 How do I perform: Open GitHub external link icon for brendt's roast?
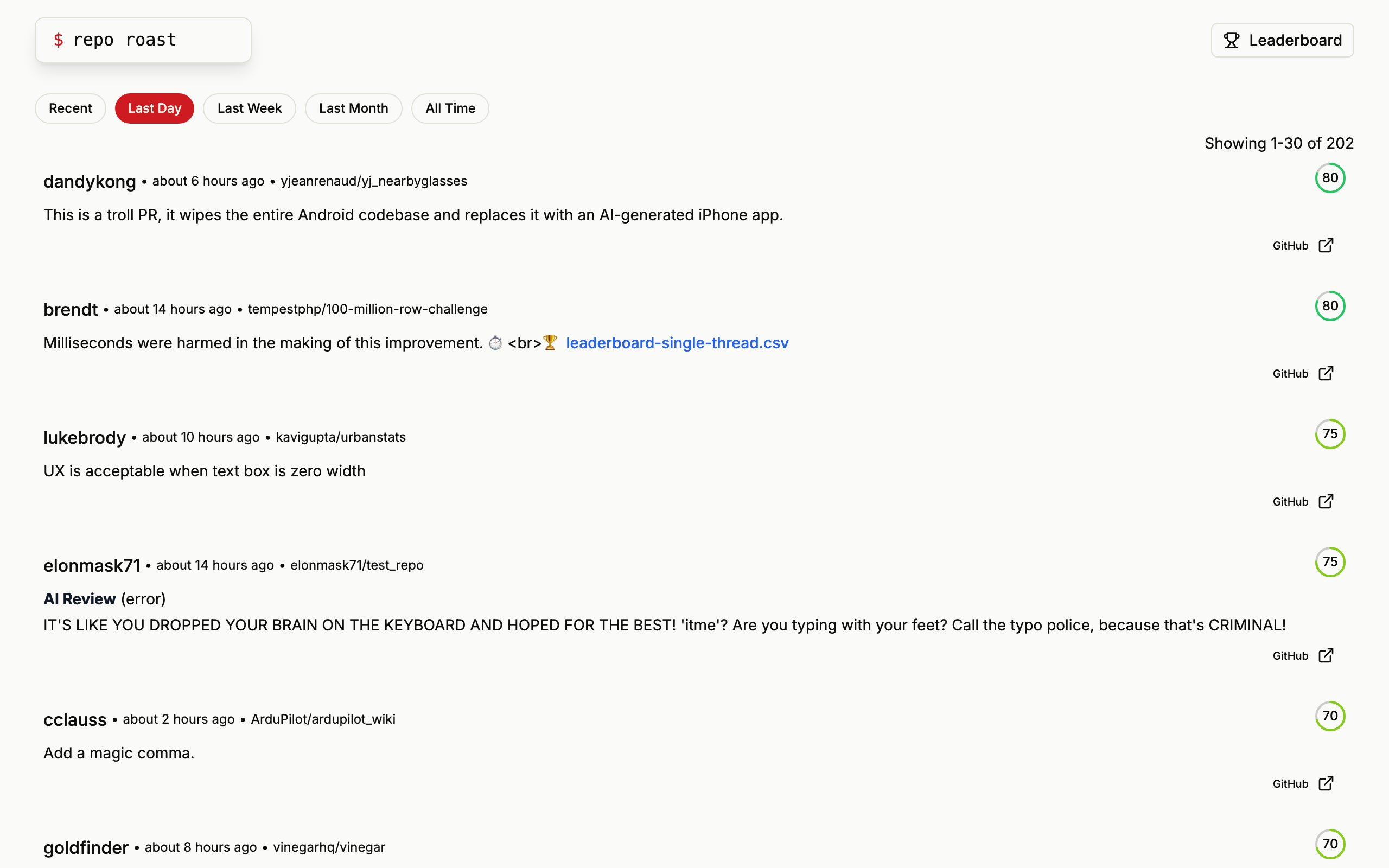click(x=1326, y=374)
